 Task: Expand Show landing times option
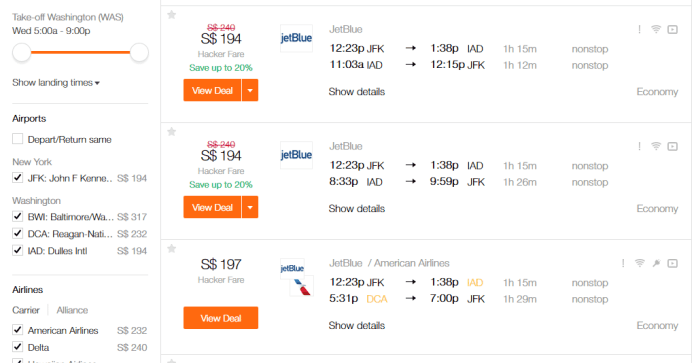click(x=56, y=83)
